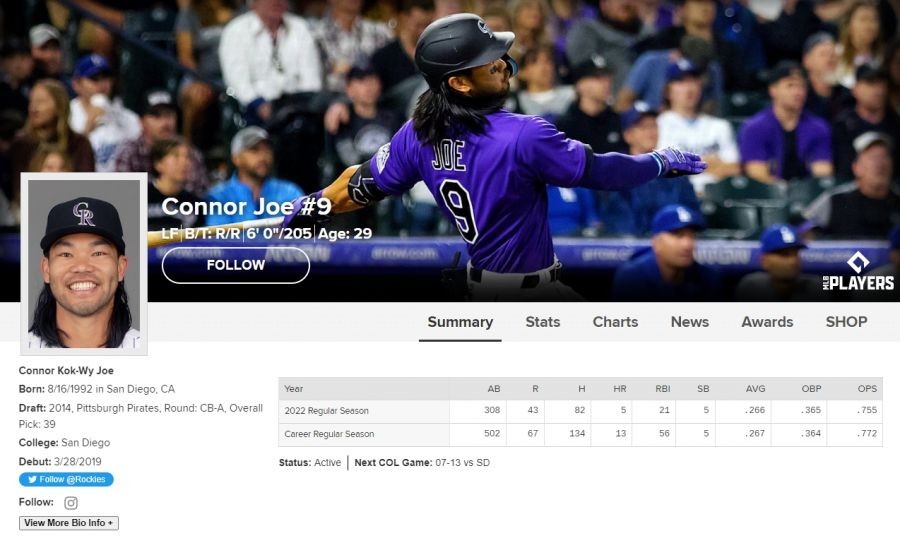Click the Year column header
The width and height of the screenshot is (900, 543).
(x=293, y=389)
